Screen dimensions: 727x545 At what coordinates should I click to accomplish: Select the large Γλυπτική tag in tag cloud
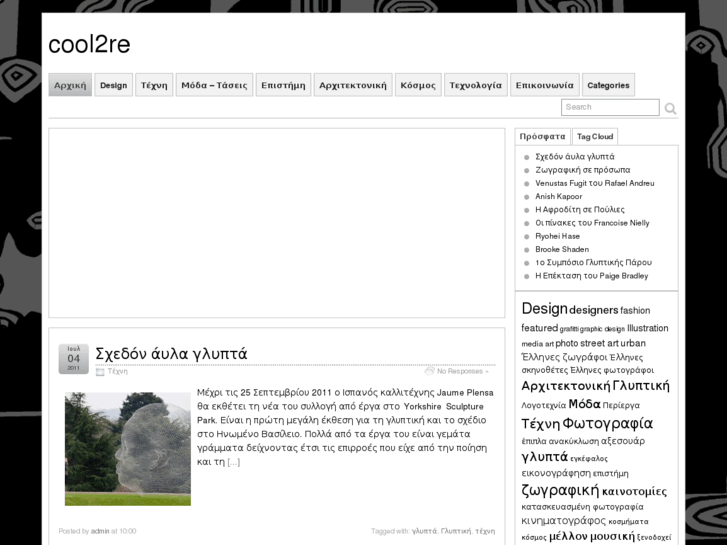coord(641,386)
